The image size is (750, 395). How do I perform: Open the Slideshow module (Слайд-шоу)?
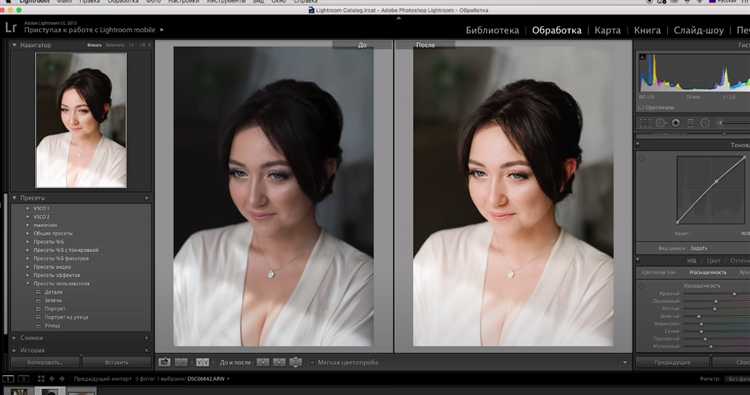(698, 30)
